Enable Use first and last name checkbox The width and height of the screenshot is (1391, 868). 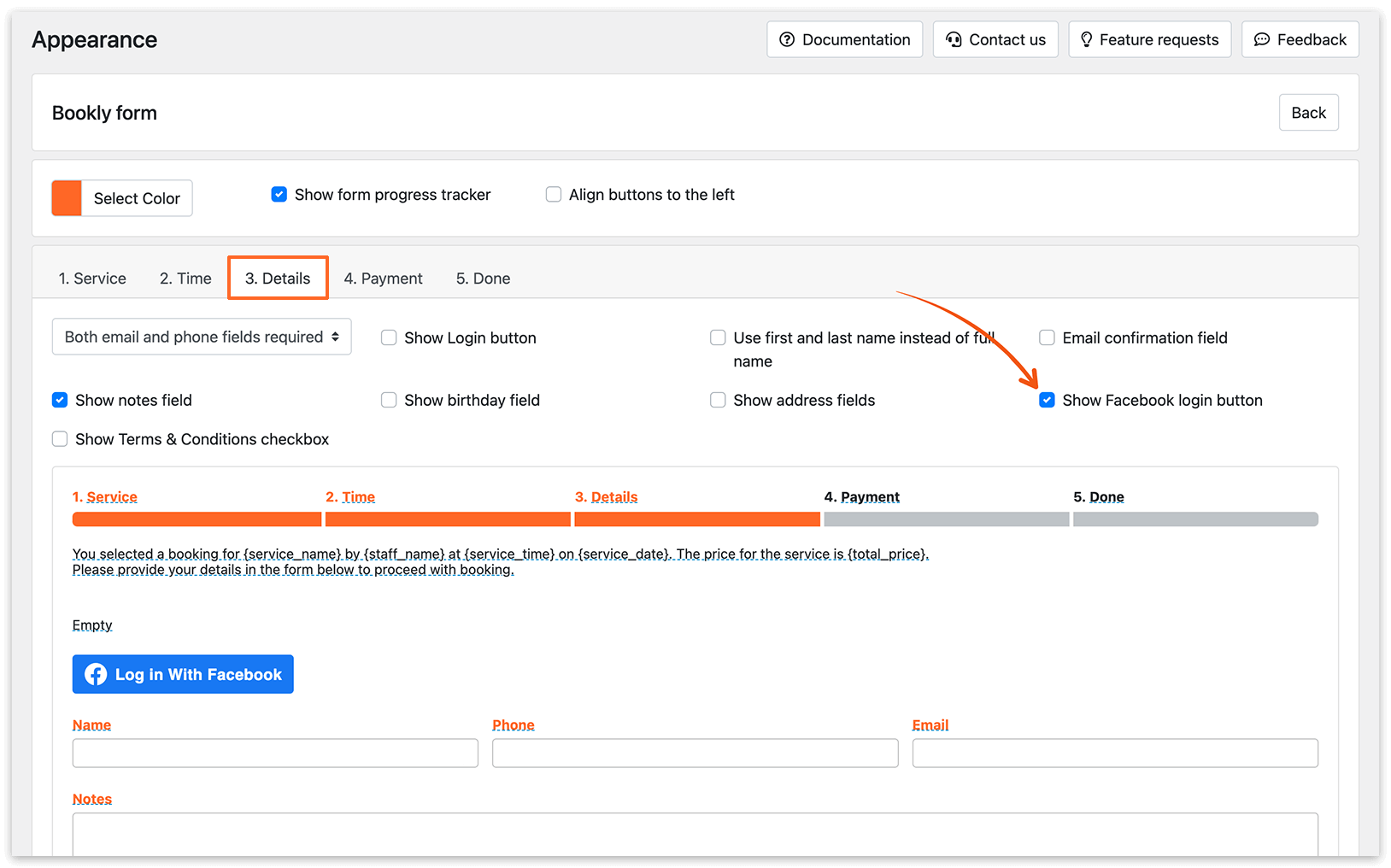[718, 337]
